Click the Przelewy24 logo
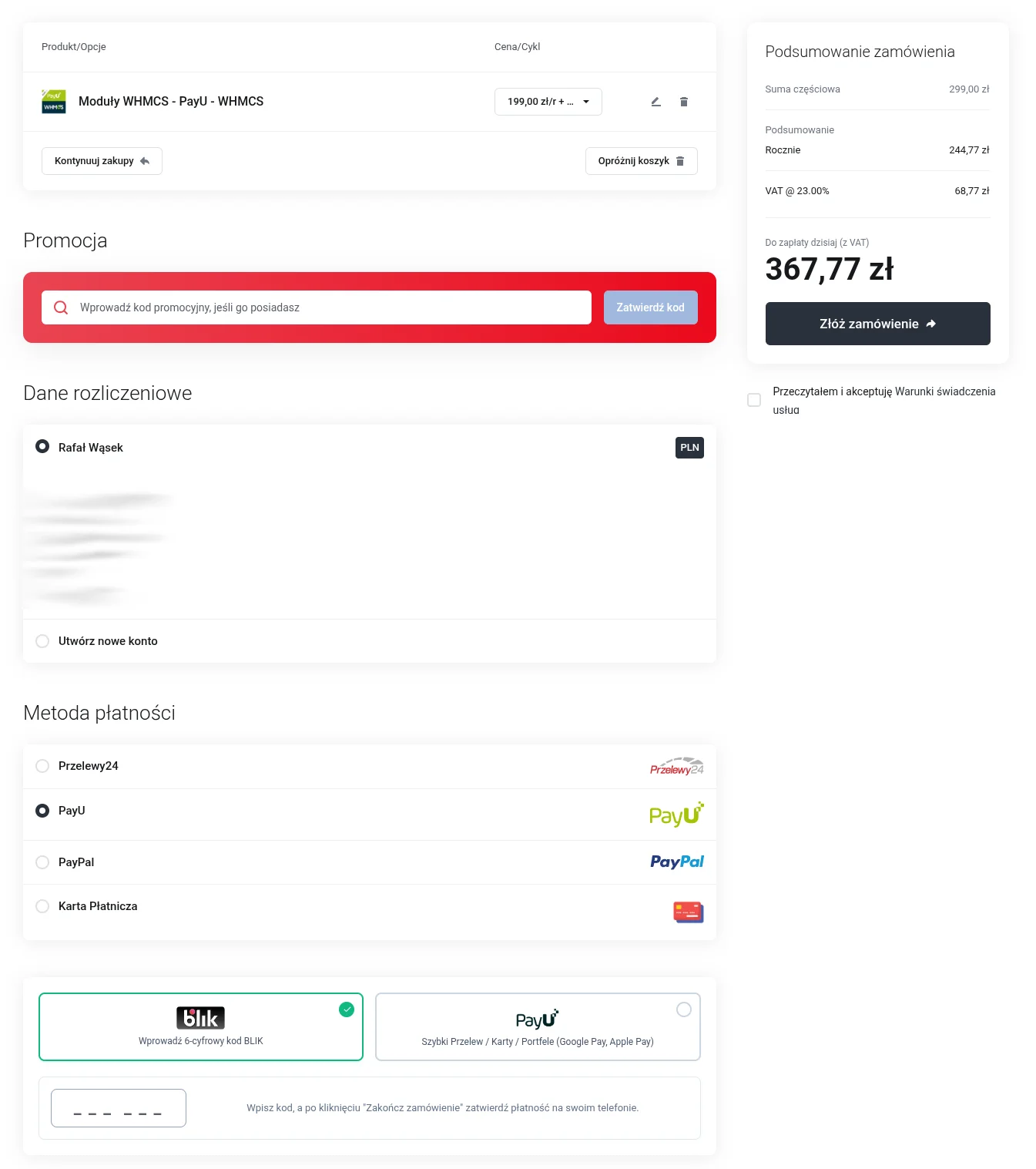This screenshot has height=1169, width=1036. (x=676, y=767)
